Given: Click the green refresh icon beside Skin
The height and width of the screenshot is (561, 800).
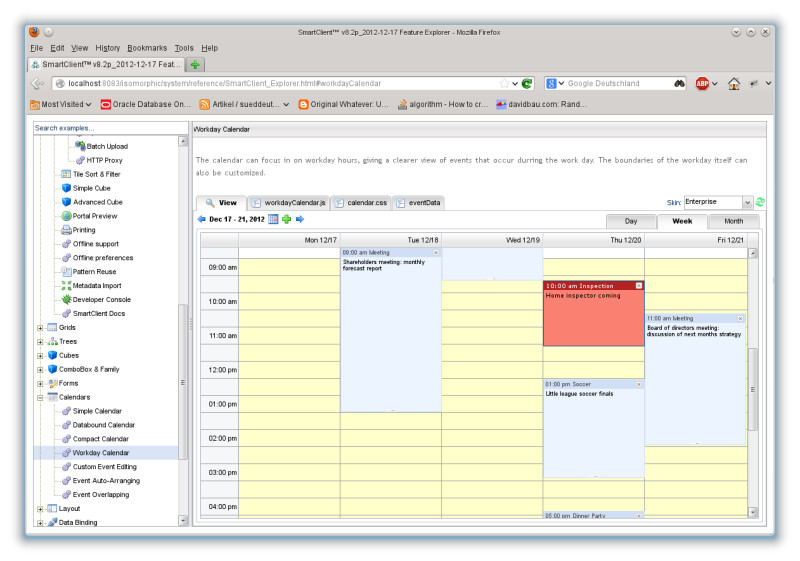Looking at the screenshot, I should coord(760,202).
